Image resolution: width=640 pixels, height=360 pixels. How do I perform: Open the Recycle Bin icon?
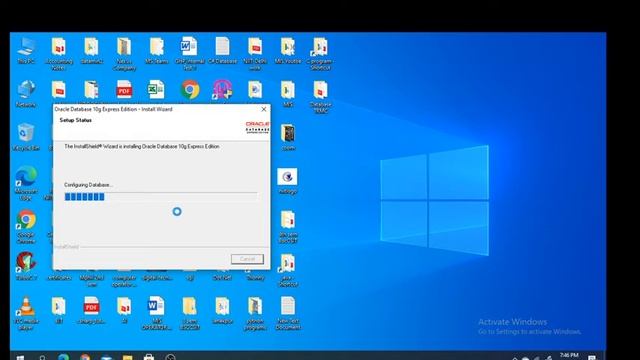[26, 137]
